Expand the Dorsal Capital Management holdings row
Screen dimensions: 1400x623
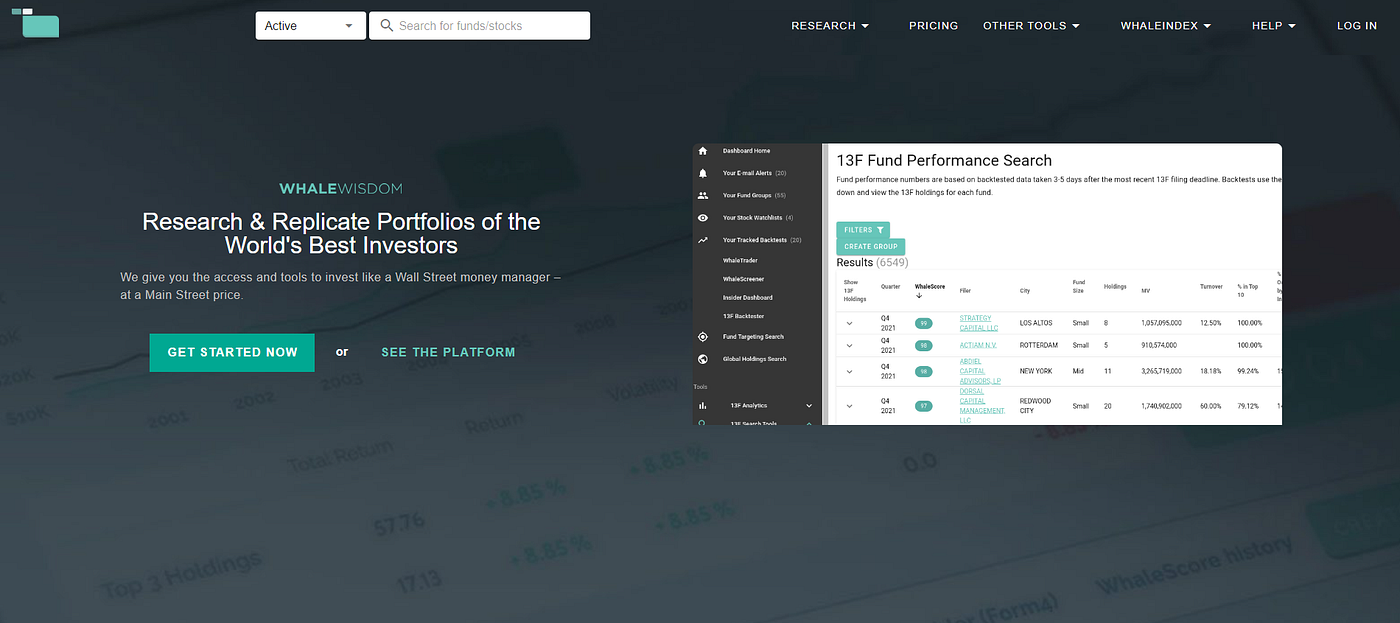point(850,406)
